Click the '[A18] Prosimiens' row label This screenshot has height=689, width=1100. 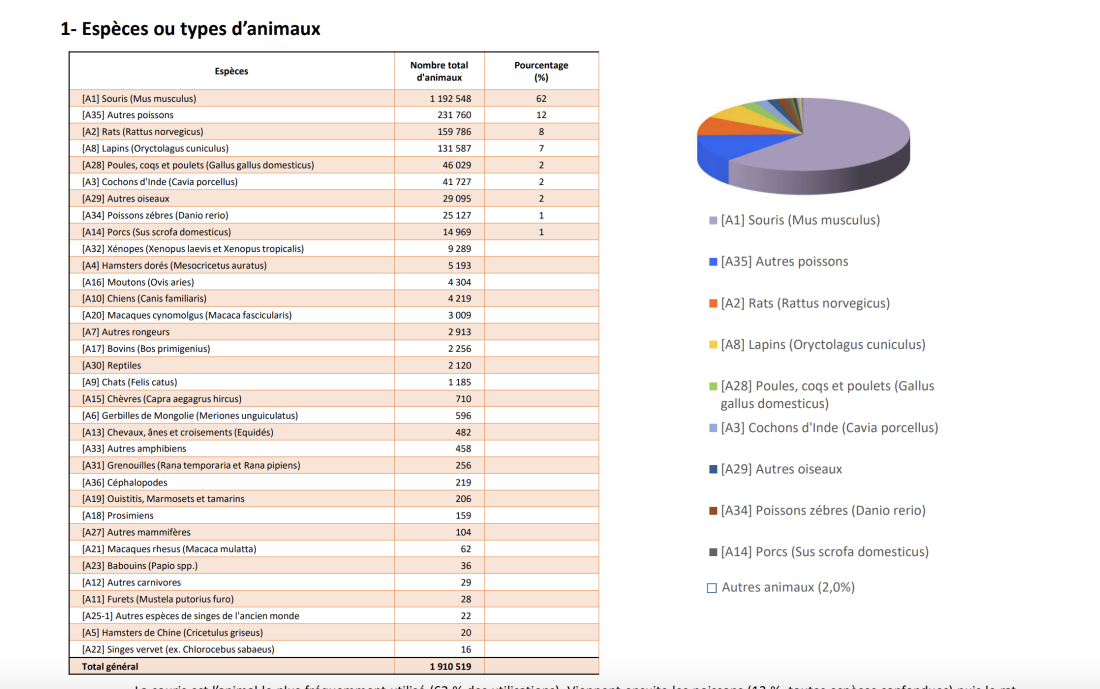coord(117,516)
